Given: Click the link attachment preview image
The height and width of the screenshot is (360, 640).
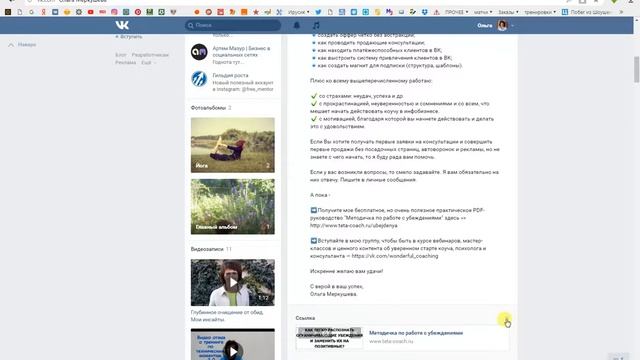Looking at the screenshot, I should (329, 338).
